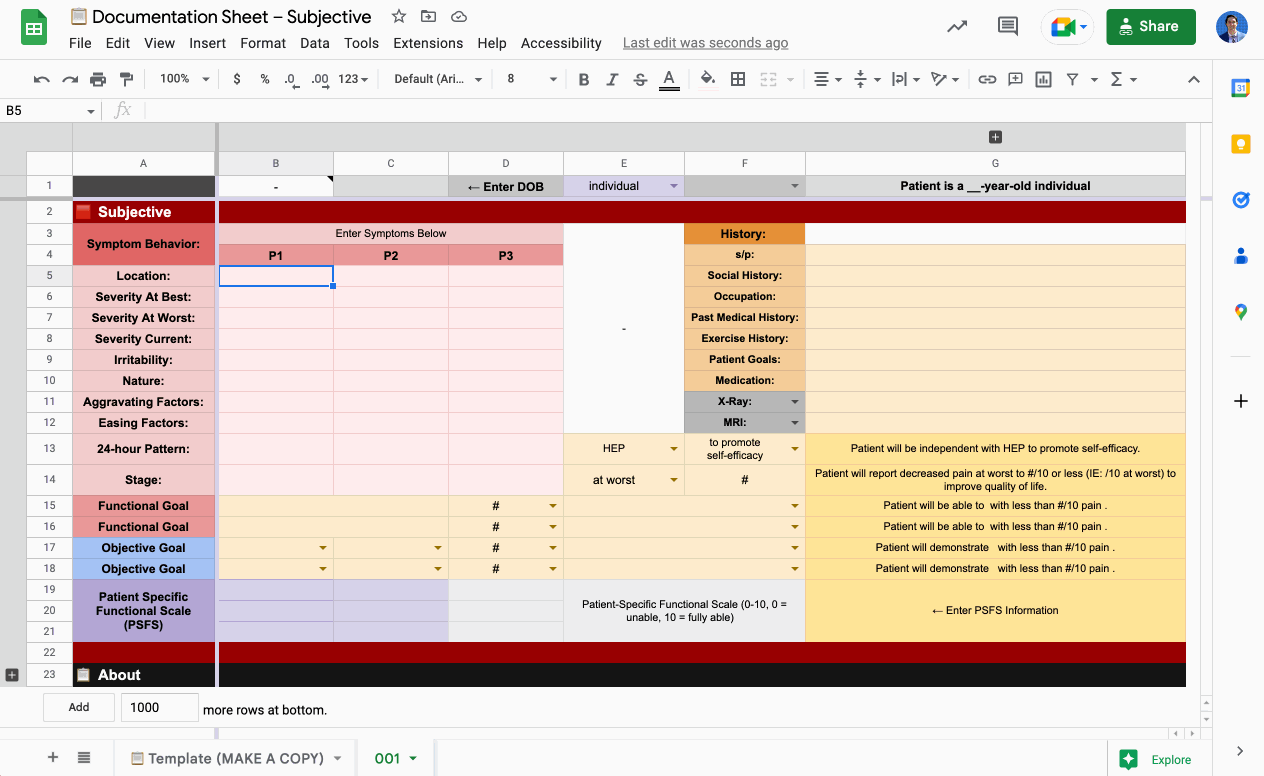1264x776 pixels.
Task: Open the Accessibility menu
Action: point(561,43)
